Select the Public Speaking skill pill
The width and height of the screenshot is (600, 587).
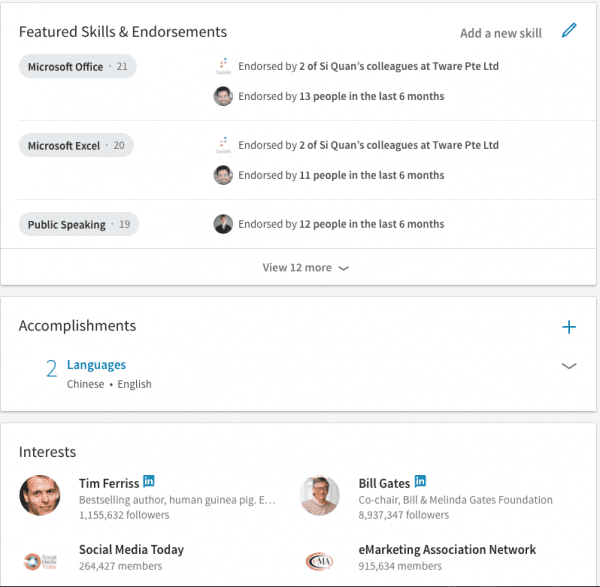pyautogui.click(x=79, y=224)
